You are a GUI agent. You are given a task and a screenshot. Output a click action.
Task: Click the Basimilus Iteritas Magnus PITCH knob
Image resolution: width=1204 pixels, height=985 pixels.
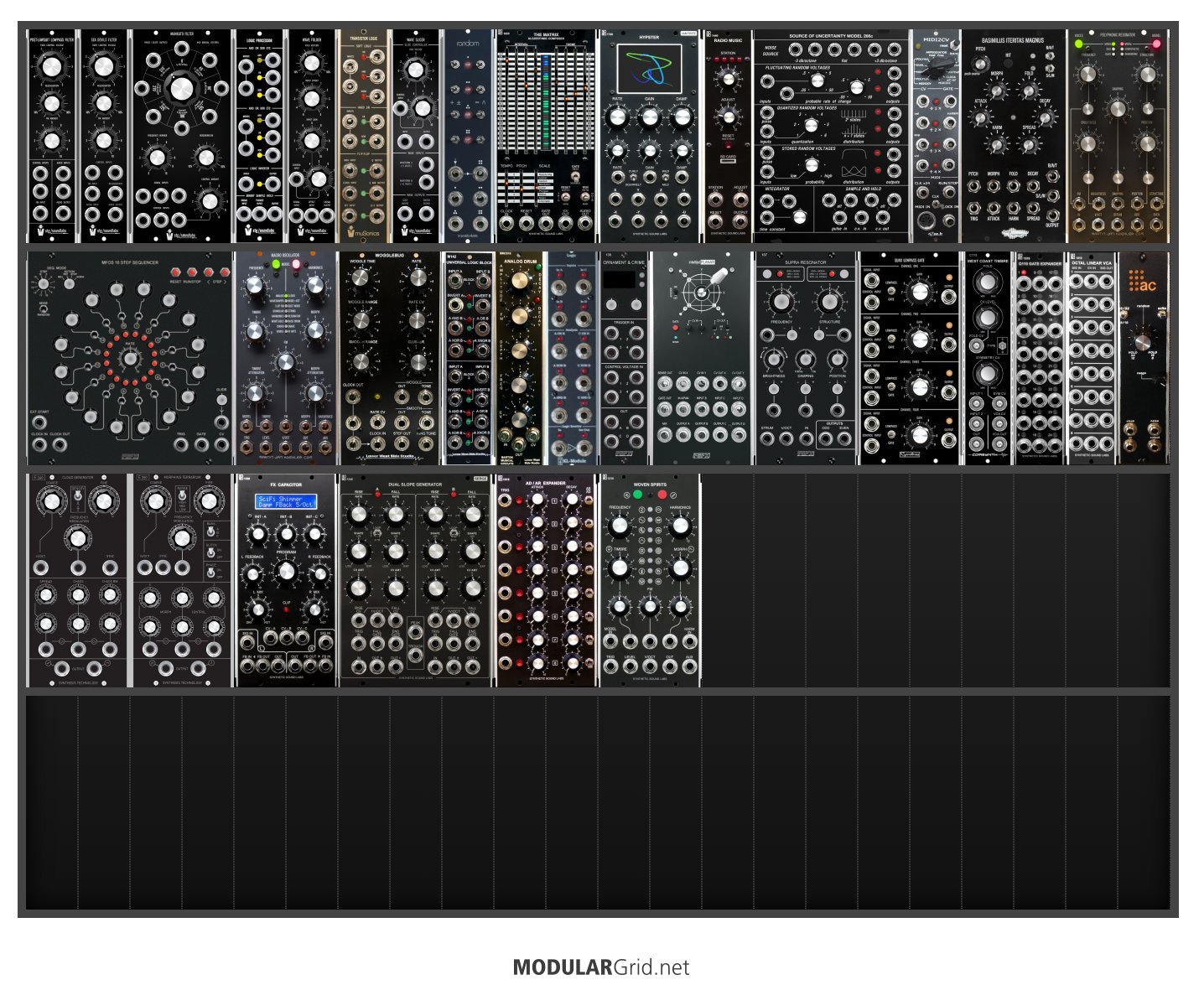pos(981,65)
